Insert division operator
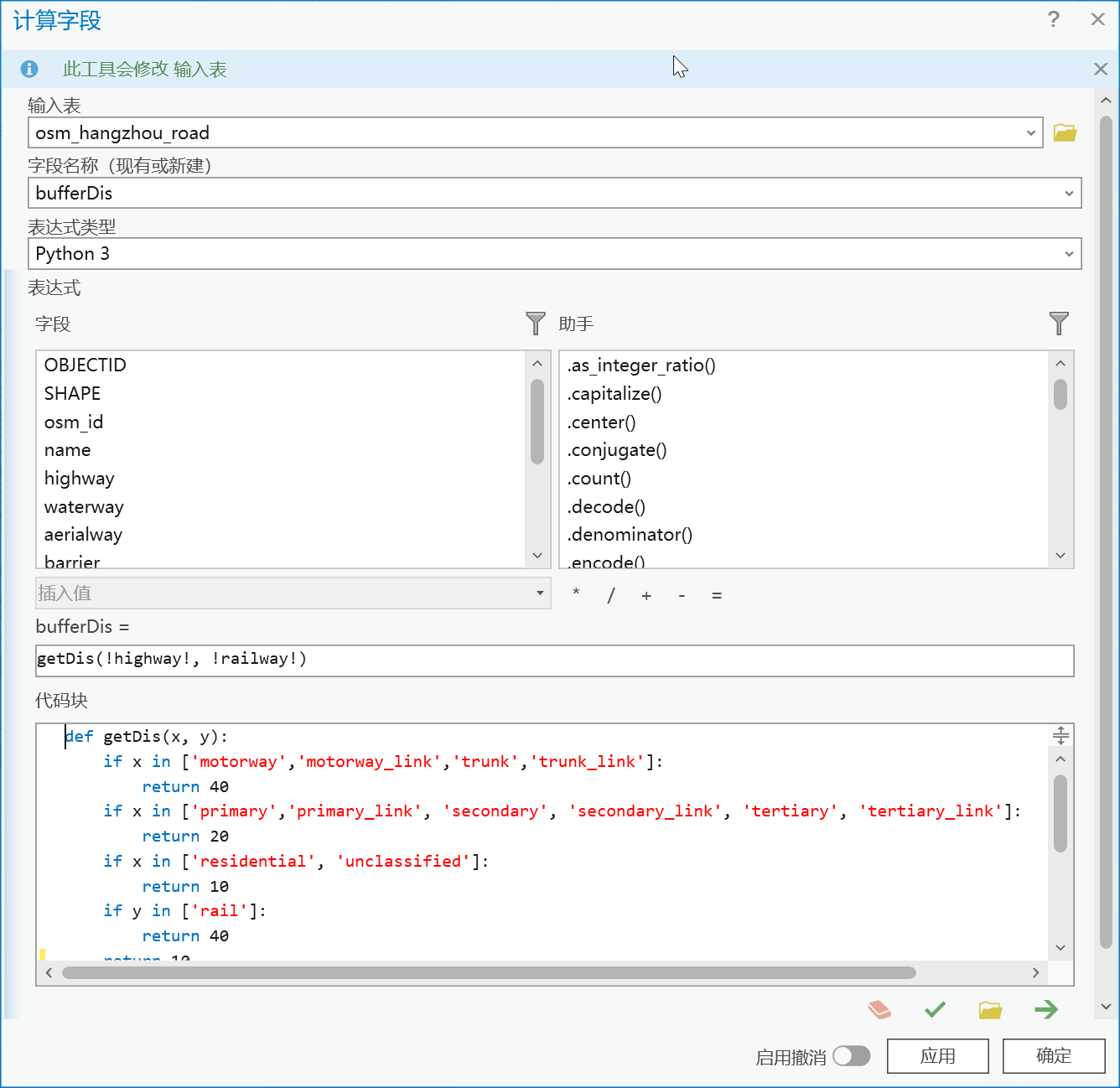1120x1088 pixels. click(x=611, y=595)
